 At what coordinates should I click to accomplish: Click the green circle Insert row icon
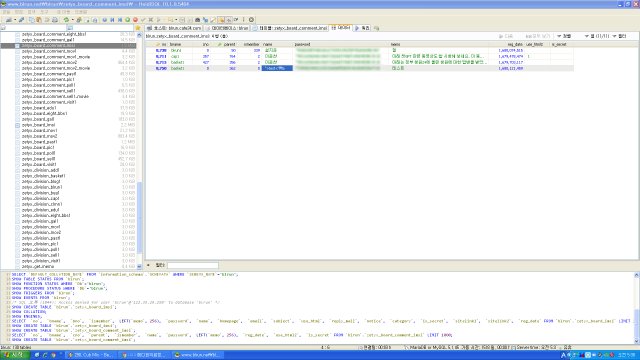pyautogui.click(x=128, y=20)
